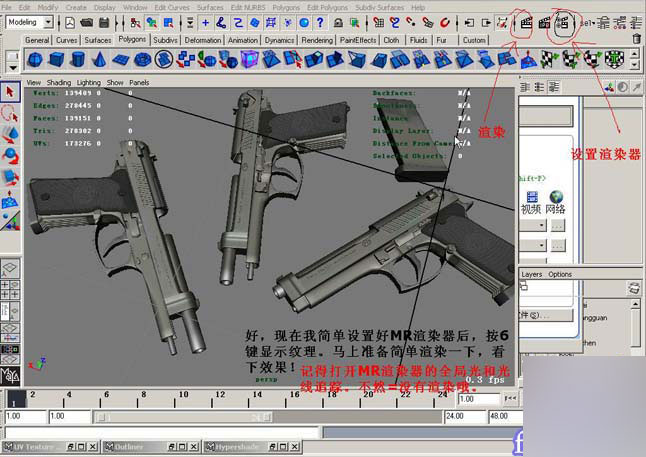
Task: Choose the Select arrow tool
Action: (10, 92)
